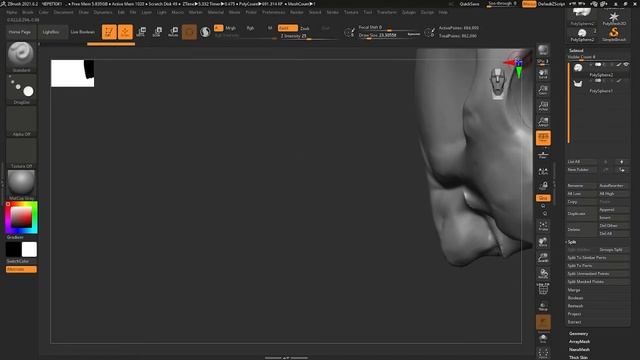Open the Alpha menu

(x=12, y=12)
